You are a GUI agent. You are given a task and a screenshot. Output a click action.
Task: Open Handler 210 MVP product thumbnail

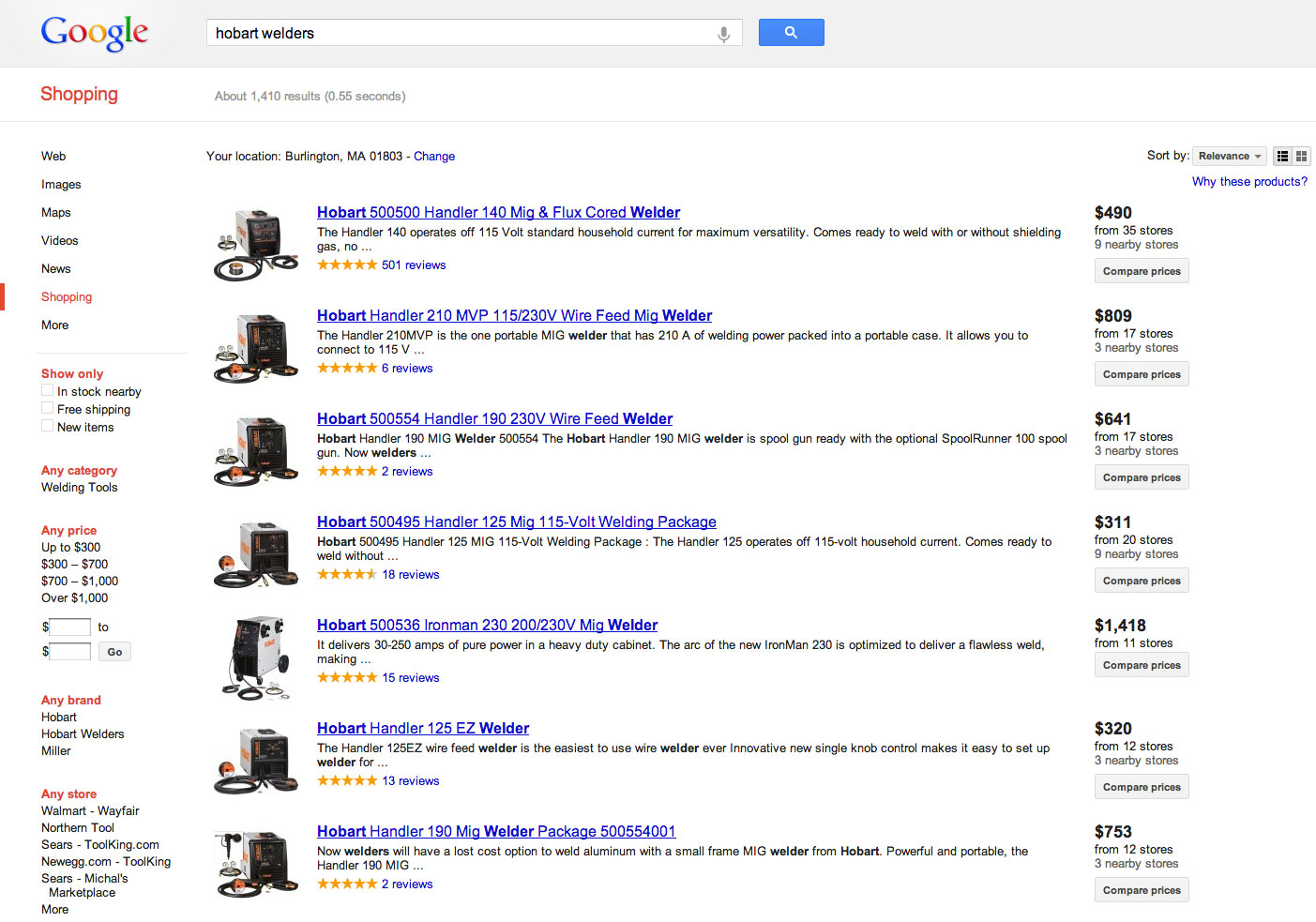coord(256,349)
